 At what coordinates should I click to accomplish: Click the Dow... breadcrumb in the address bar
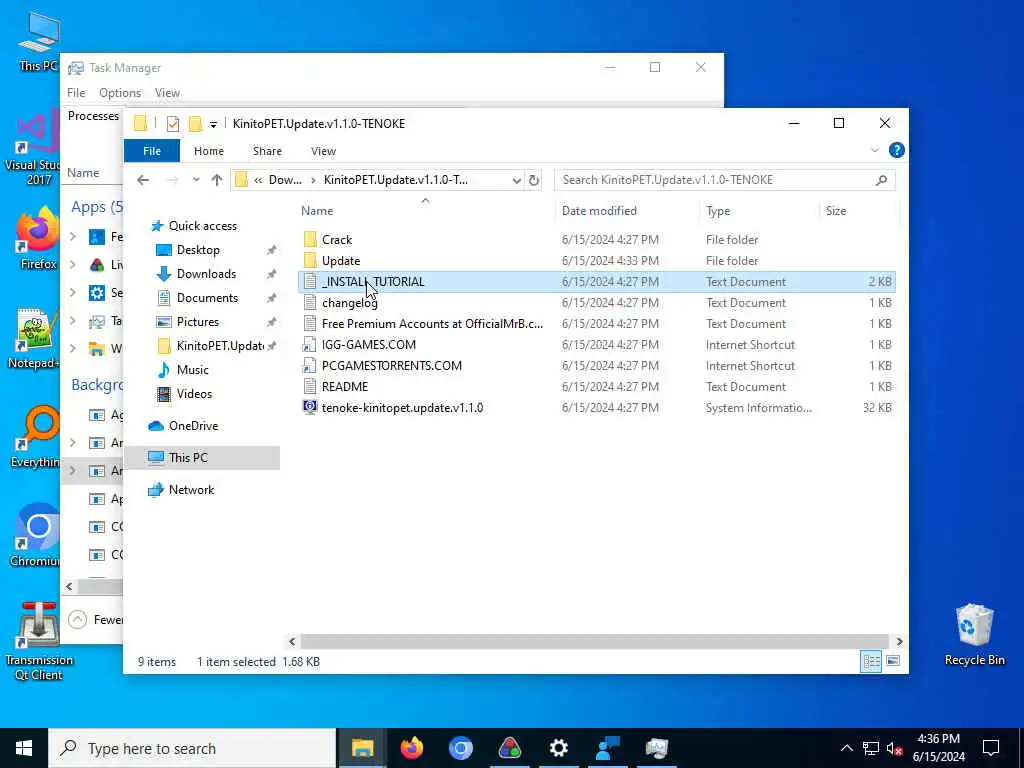[285, 180]
